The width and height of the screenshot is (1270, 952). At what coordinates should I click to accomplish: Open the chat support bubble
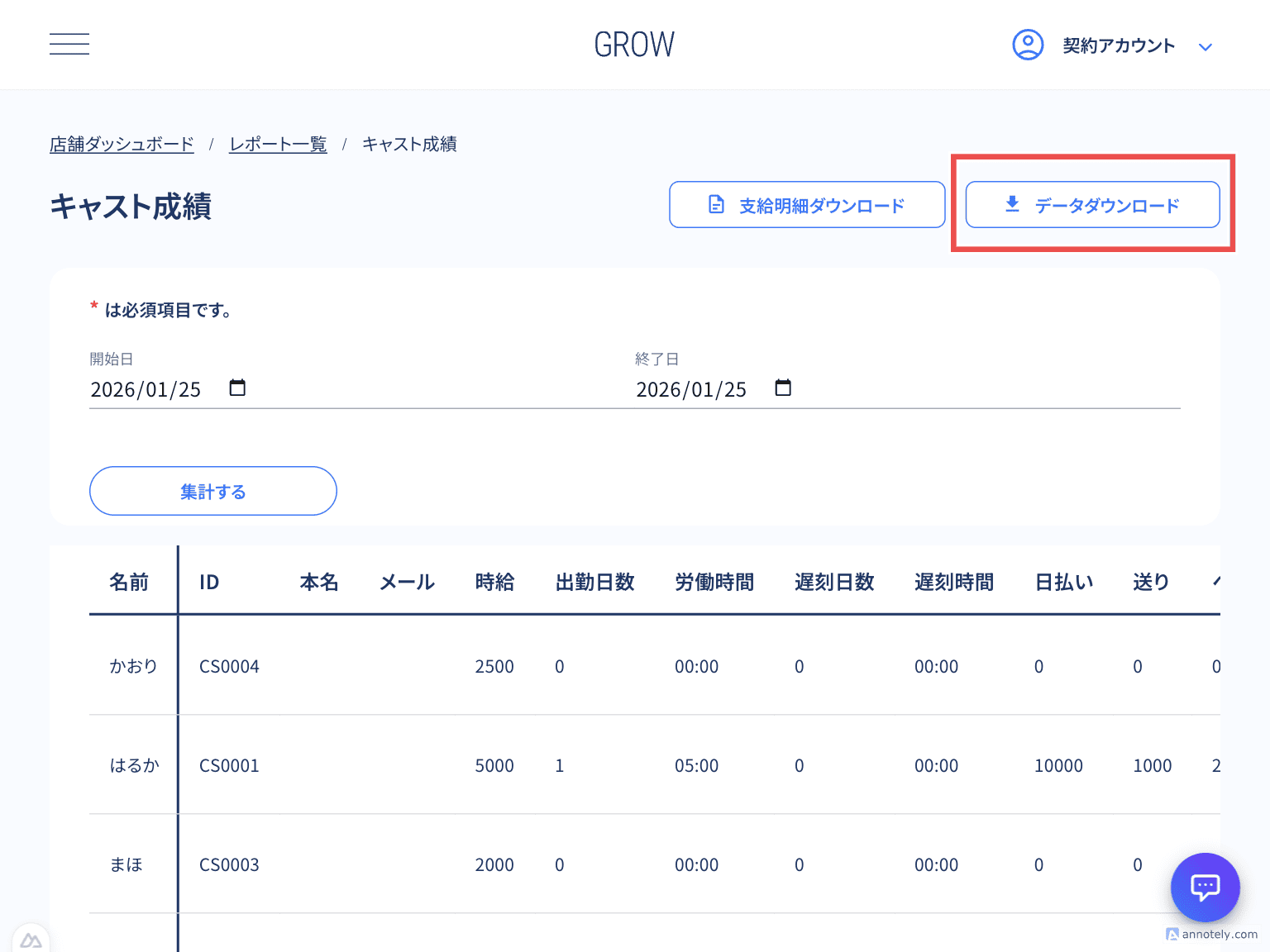coord(1205,887)
